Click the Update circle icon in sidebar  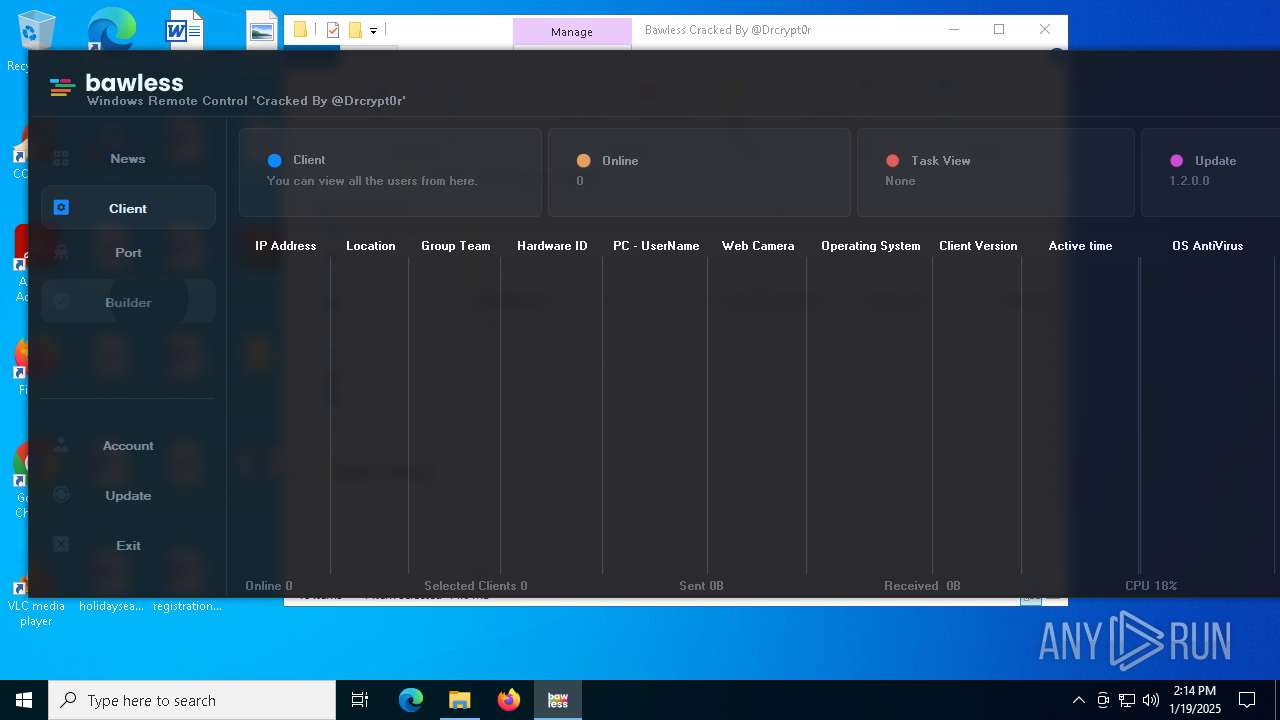[x=61, y=495]
